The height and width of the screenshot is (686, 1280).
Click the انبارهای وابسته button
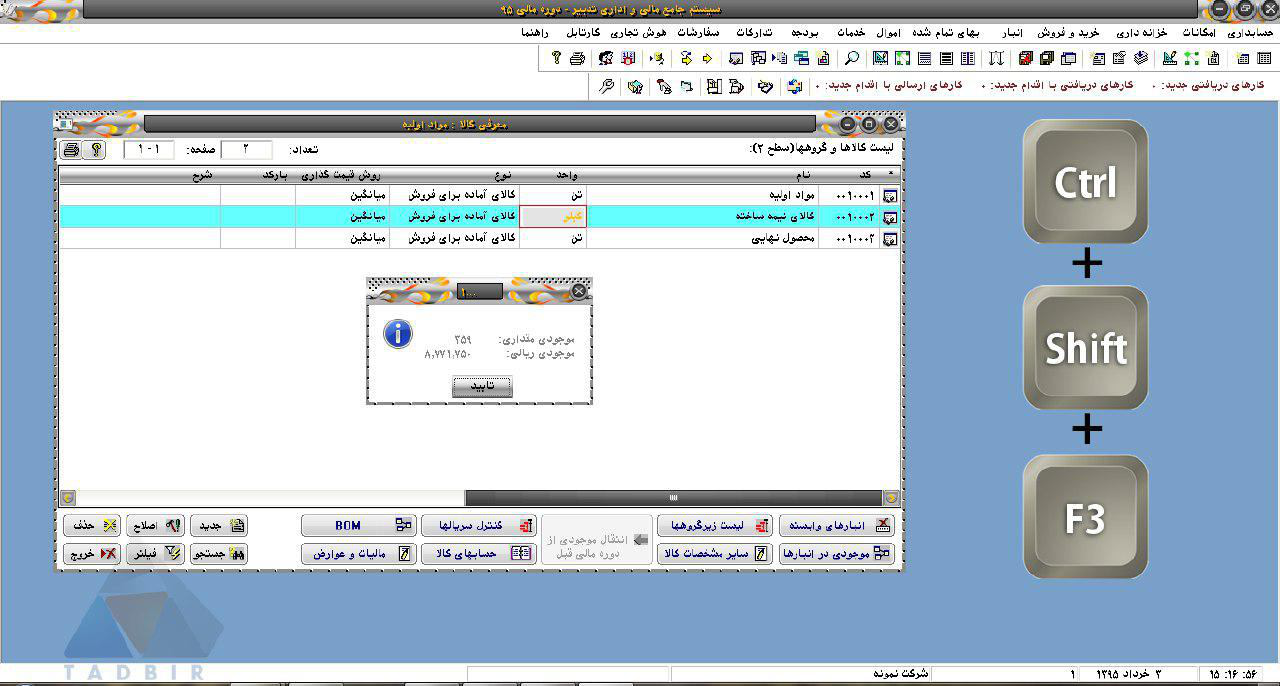coord(837,525)
